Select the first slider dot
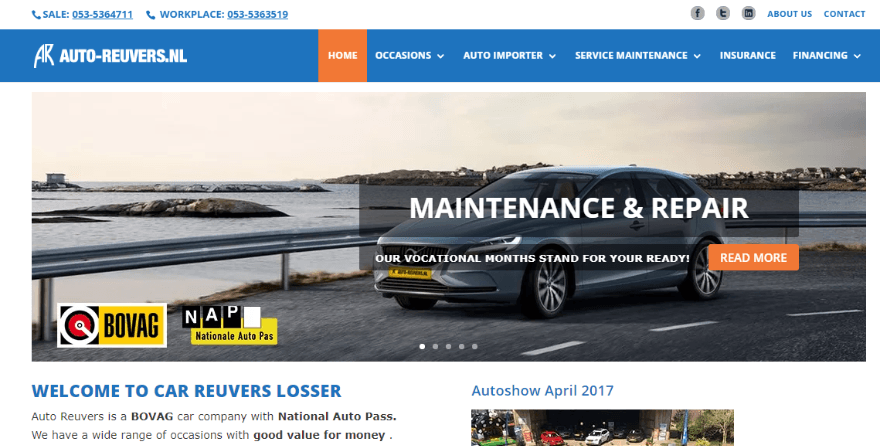880x446 pixels. coord(422,347)
